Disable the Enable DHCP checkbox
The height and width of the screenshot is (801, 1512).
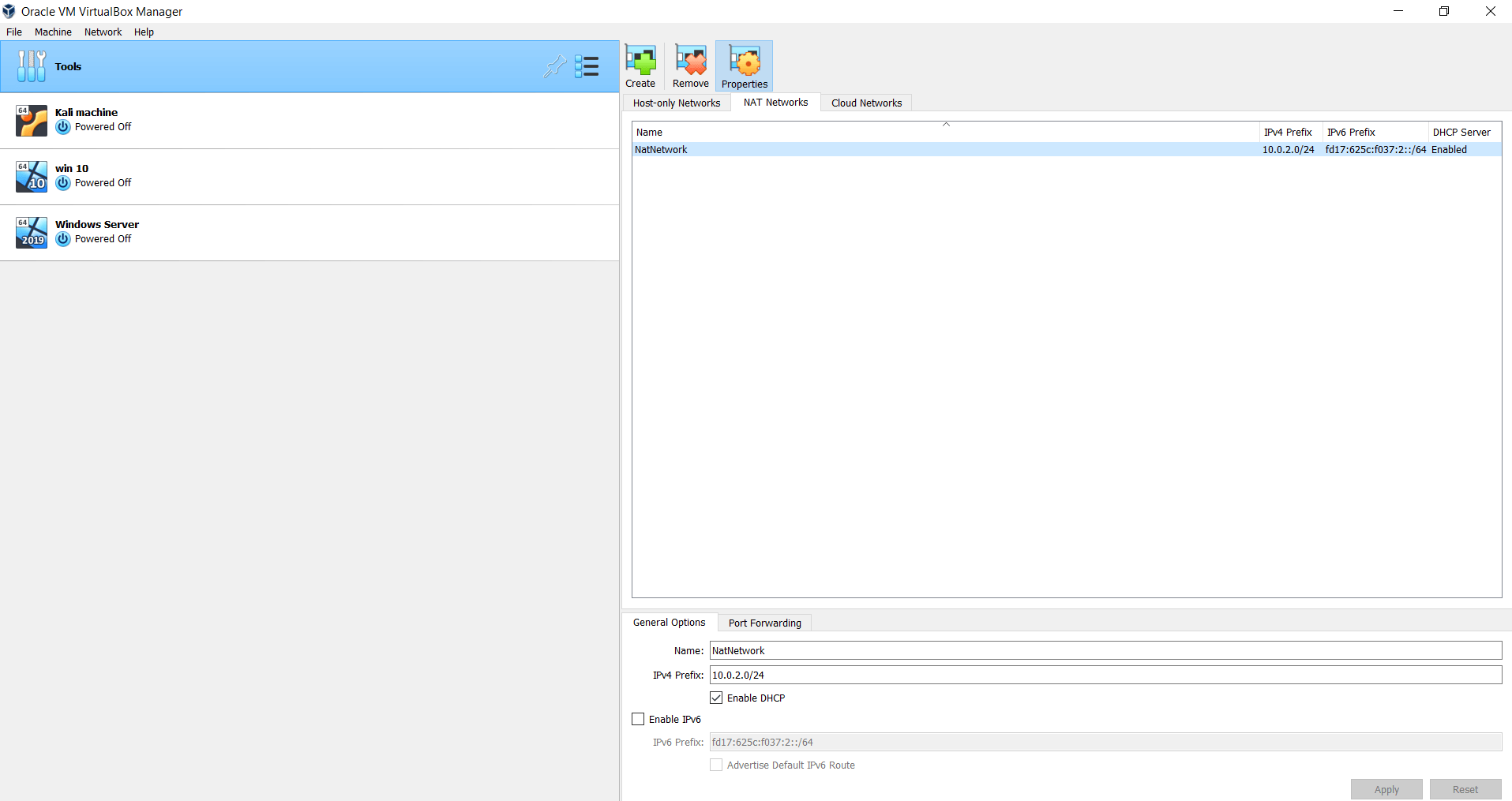[716, 698]
